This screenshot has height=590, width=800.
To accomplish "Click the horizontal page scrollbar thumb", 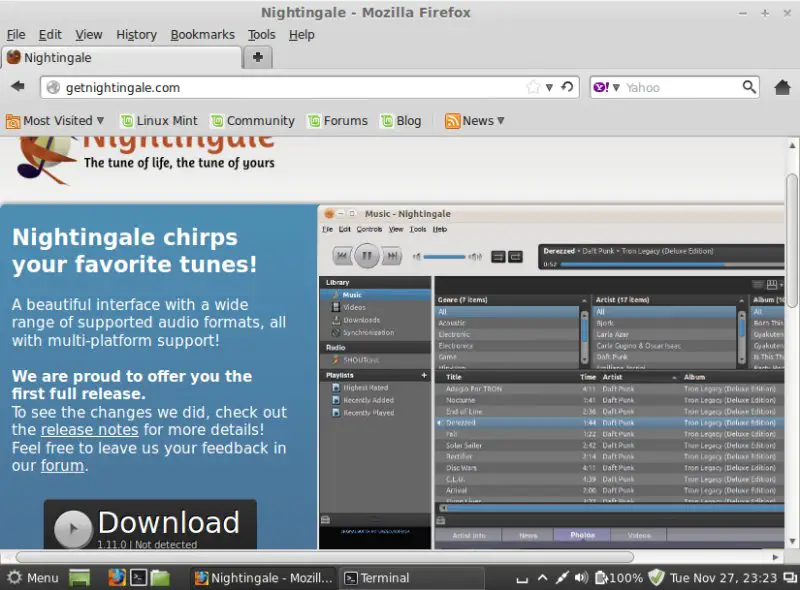I will point(325,556).
